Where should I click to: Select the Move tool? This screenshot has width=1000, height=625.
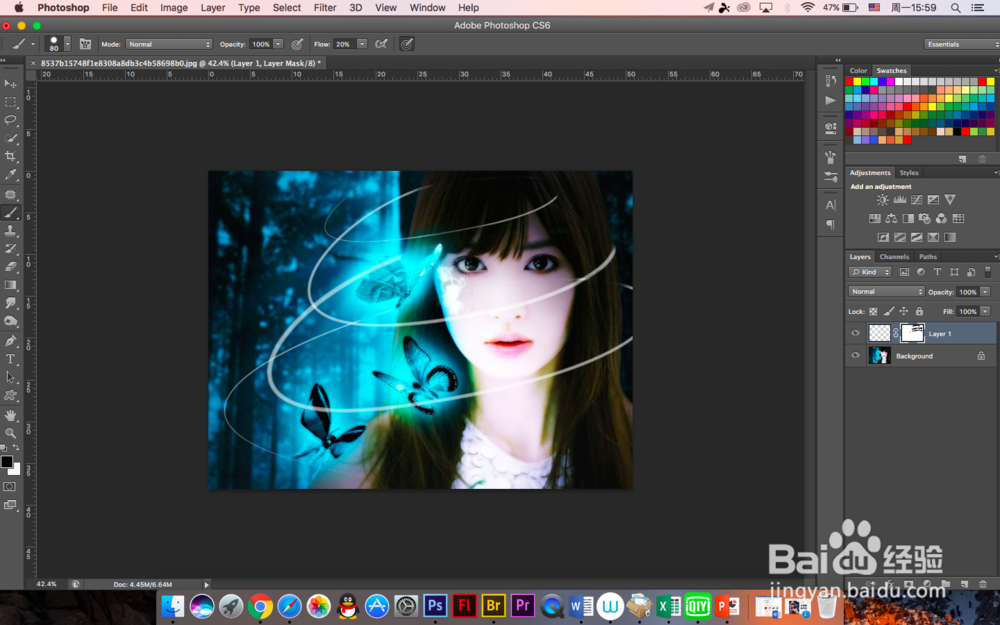tap(10, 84)
